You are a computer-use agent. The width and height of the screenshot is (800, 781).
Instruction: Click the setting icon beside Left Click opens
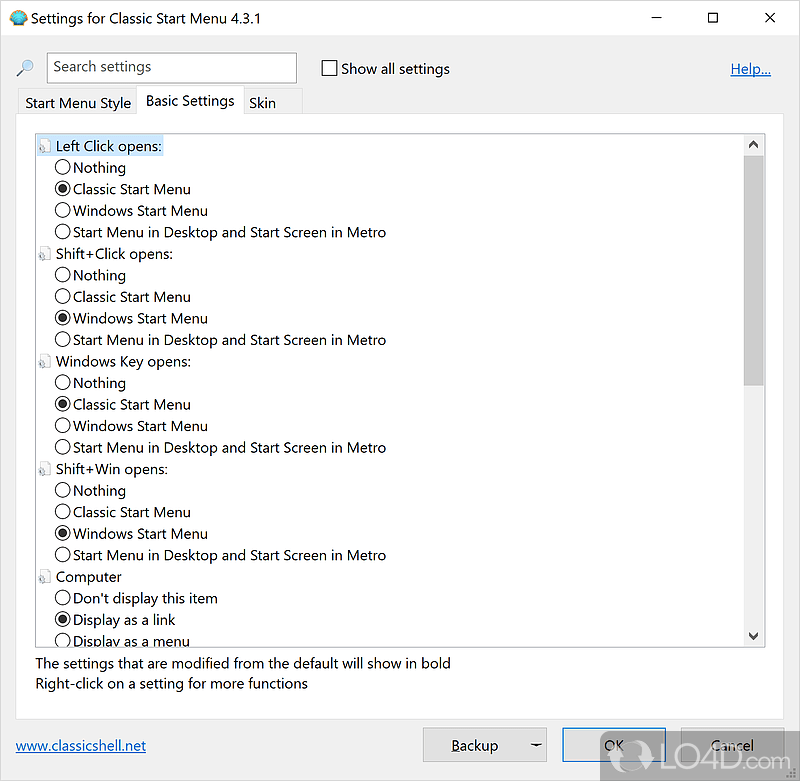point(45,146)
